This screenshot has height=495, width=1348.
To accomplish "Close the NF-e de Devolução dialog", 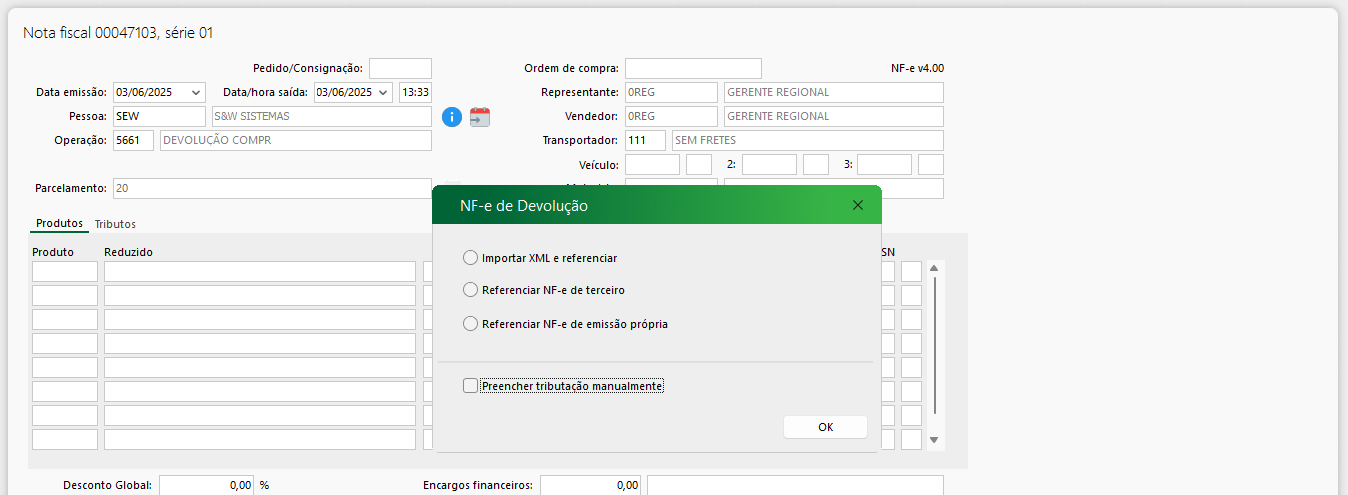I will point(857,205).
